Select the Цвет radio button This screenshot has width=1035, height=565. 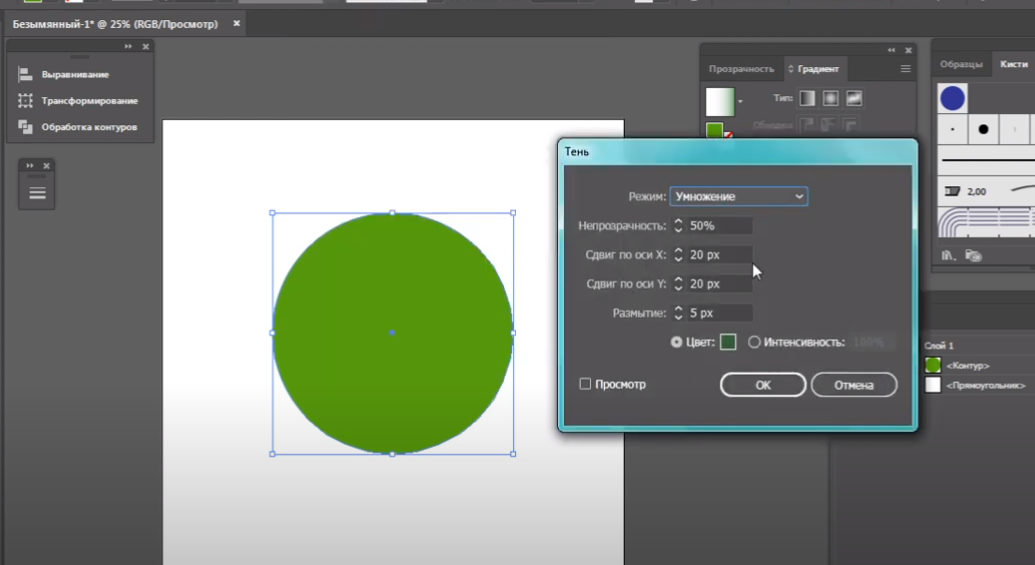677,342
